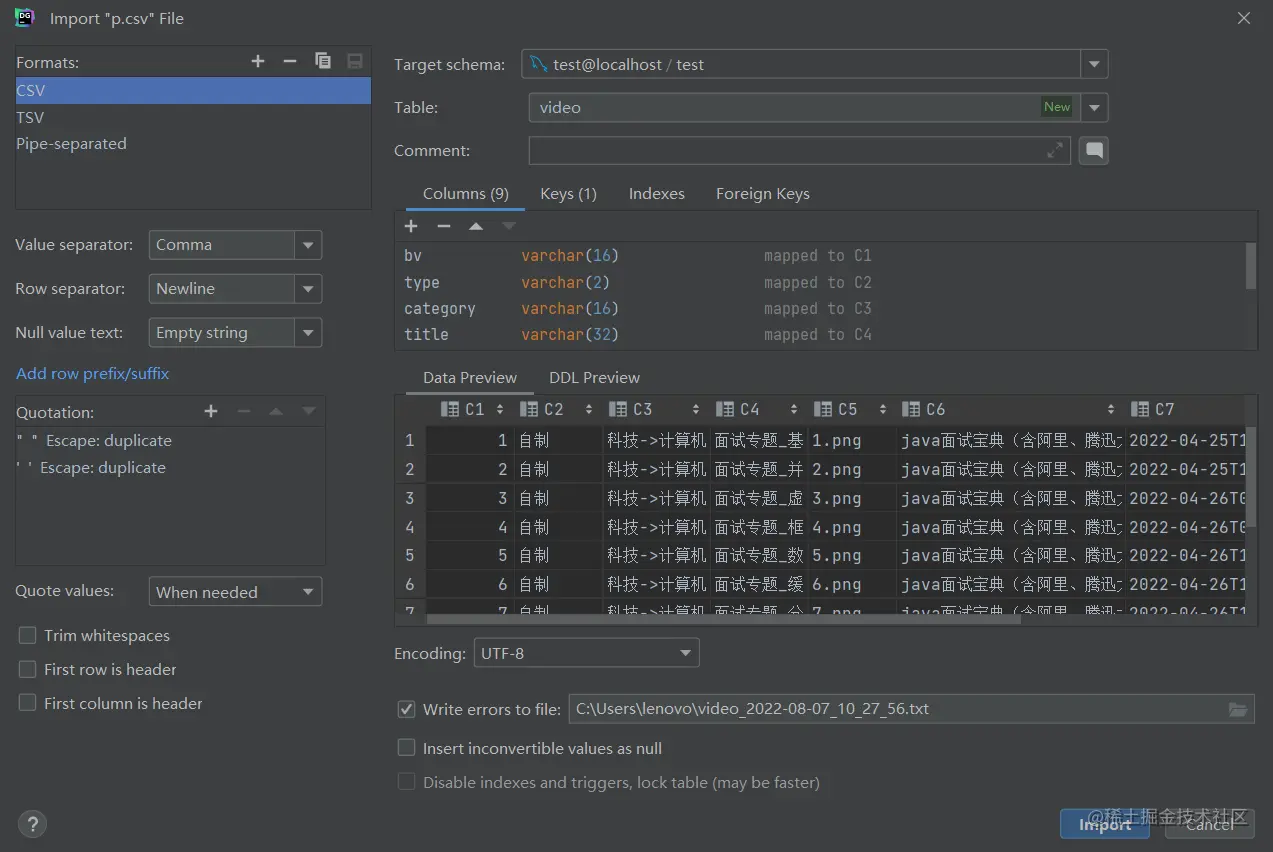Enable Trim whitespaces checkbox
Viewport: 1273px width, 852px height.
[28, 636]
